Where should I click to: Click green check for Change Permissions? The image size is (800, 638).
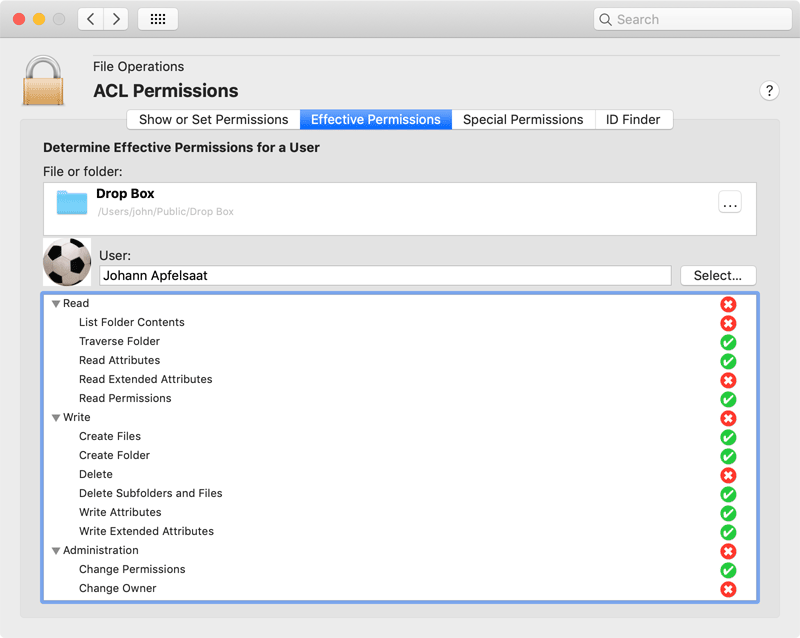point(728,570)
